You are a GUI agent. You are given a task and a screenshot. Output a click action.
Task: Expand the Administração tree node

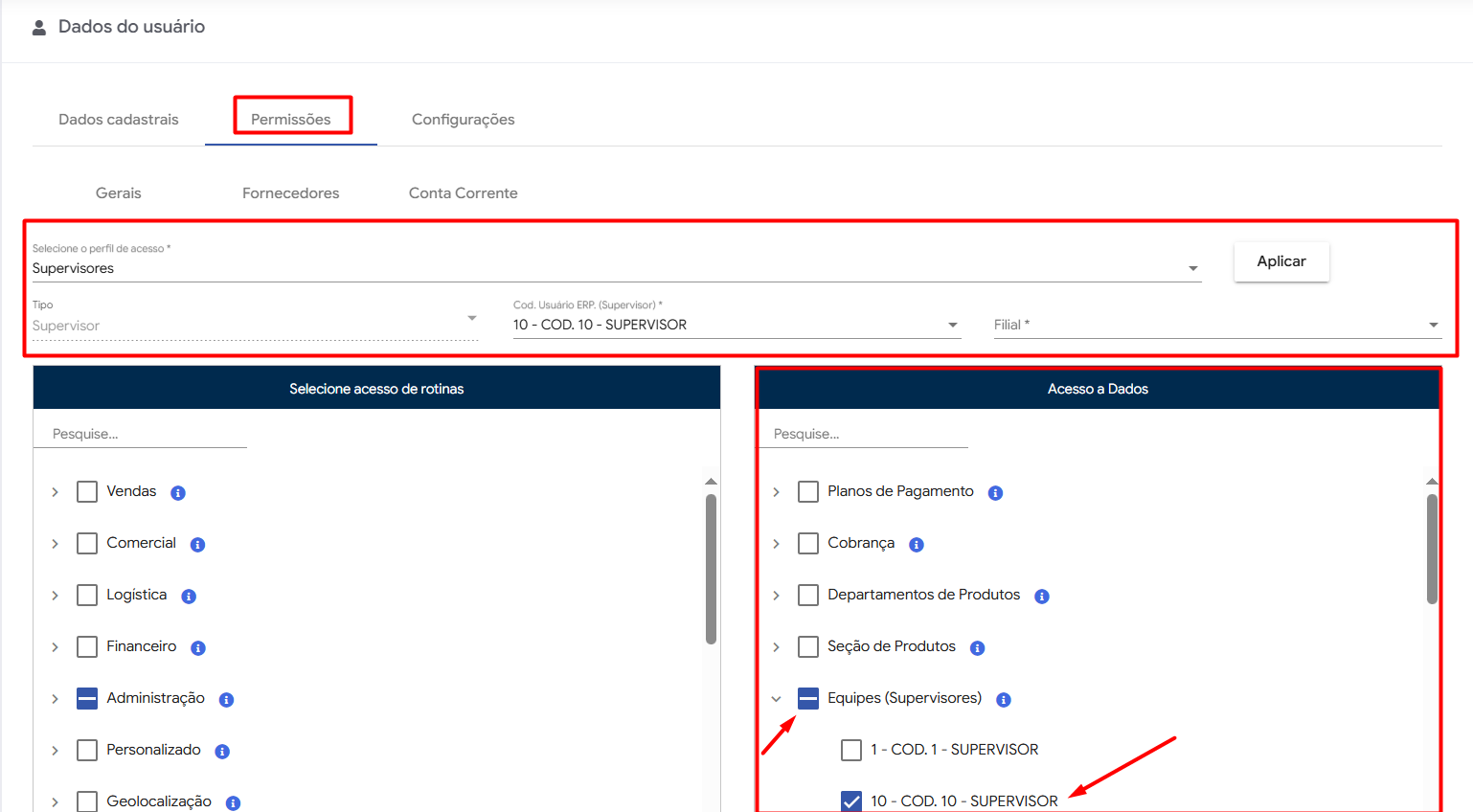point(56,699)
